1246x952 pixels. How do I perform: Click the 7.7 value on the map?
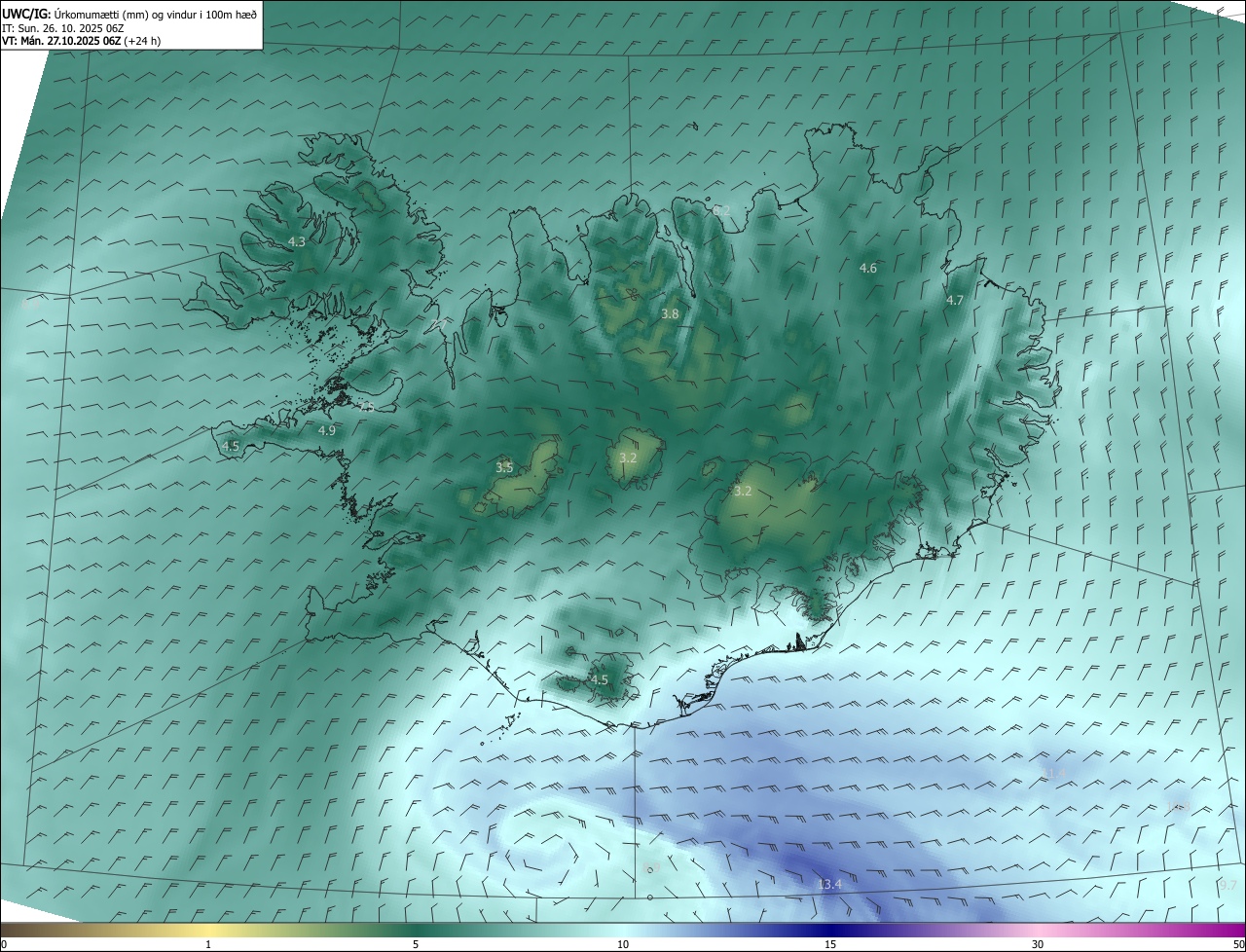[438, 325]
